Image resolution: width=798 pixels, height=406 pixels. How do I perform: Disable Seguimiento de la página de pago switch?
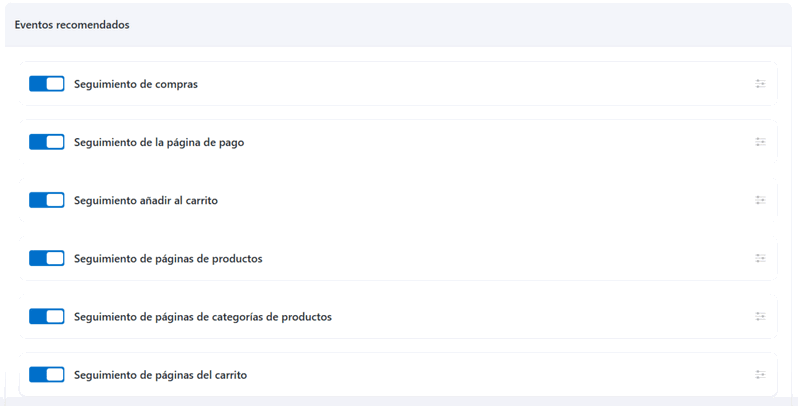pyautogui.click(x=47, y=142)
